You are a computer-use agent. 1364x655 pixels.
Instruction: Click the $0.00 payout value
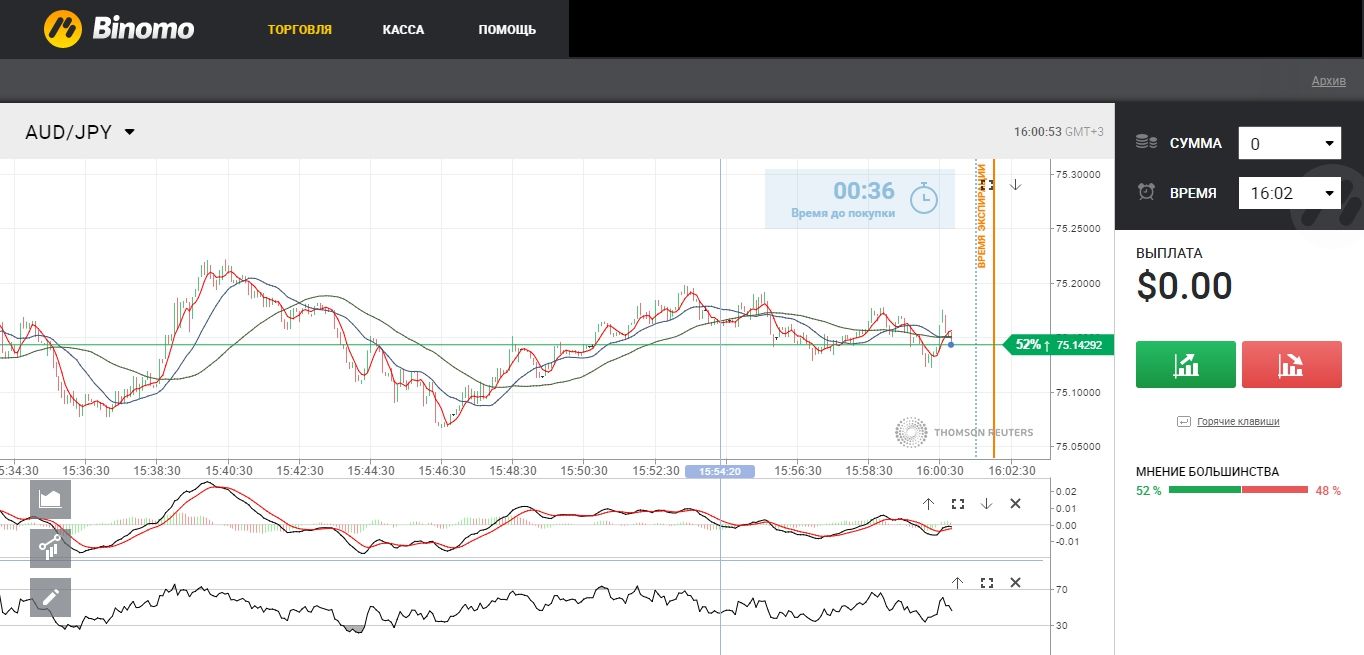(1185, 287)
